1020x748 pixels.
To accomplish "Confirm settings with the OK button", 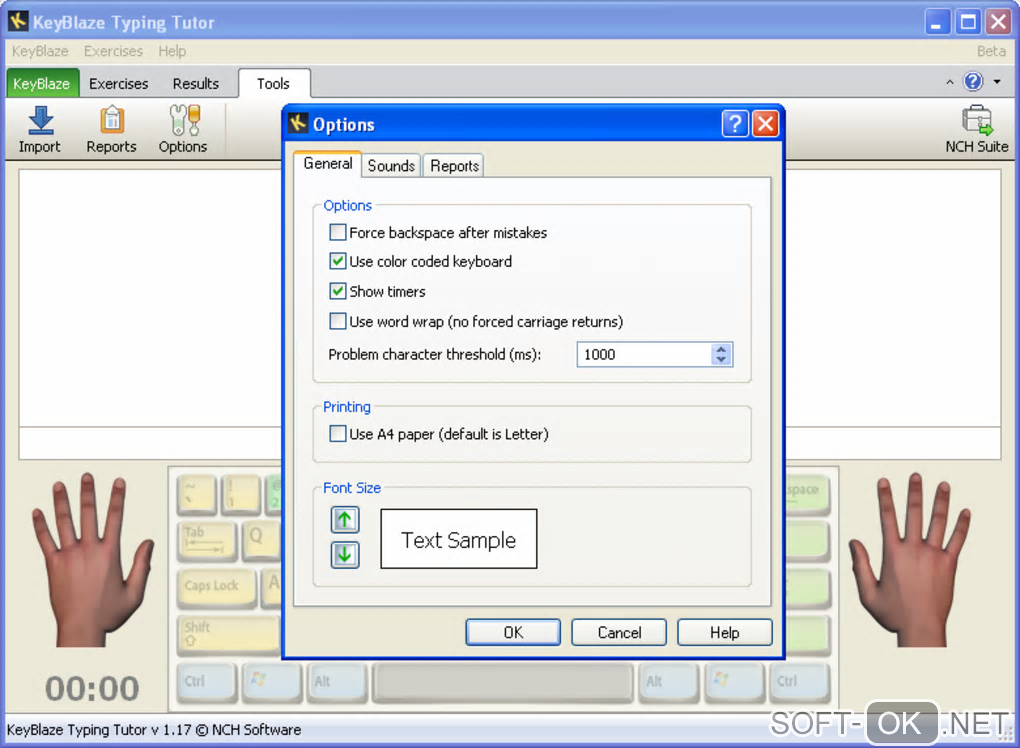I will [513, 632].
